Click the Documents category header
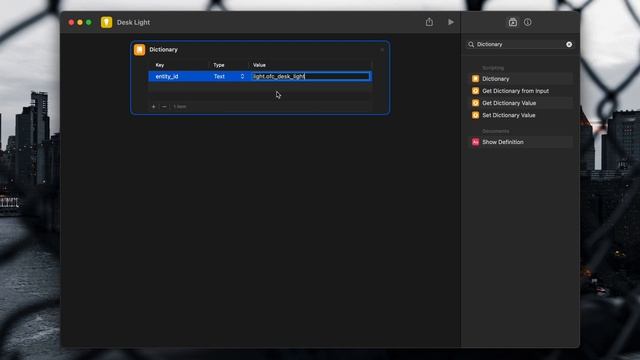Screen dimensions: 640x360 click(x=496, y=131)
